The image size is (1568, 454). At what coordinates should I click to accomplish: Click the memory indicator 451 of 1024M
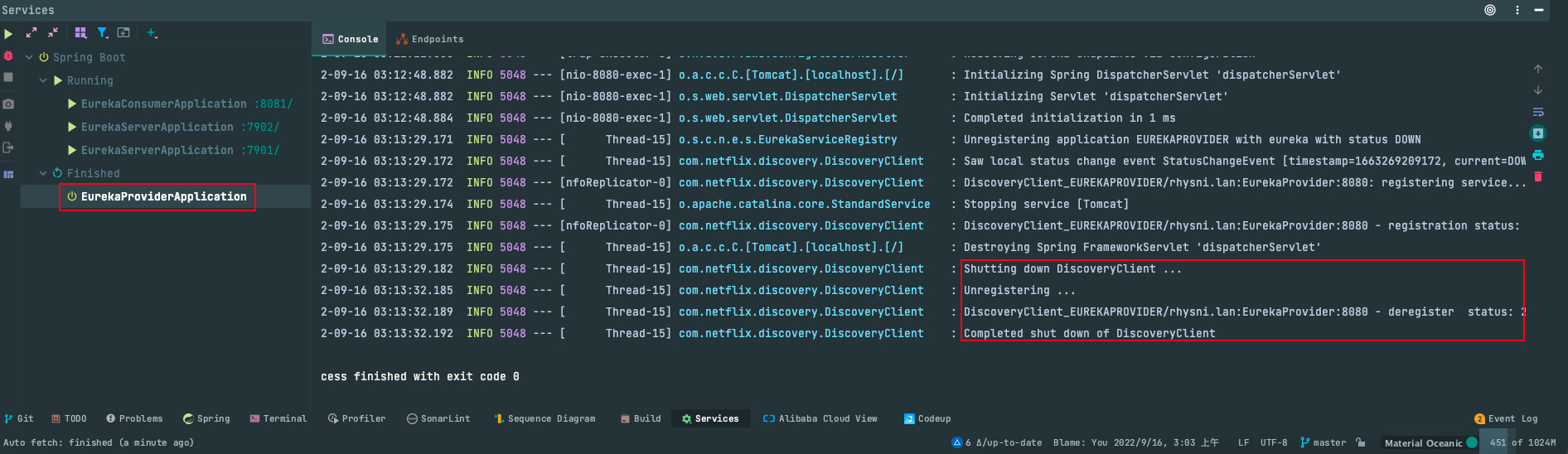coord(1522,442)
